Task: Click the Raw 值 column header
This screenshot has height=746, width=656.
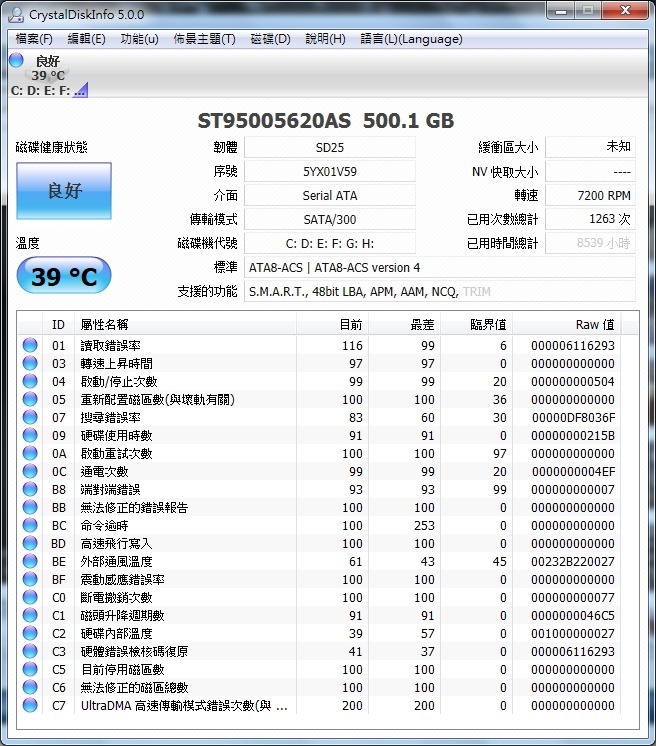Action: click(x=567, y=324)
